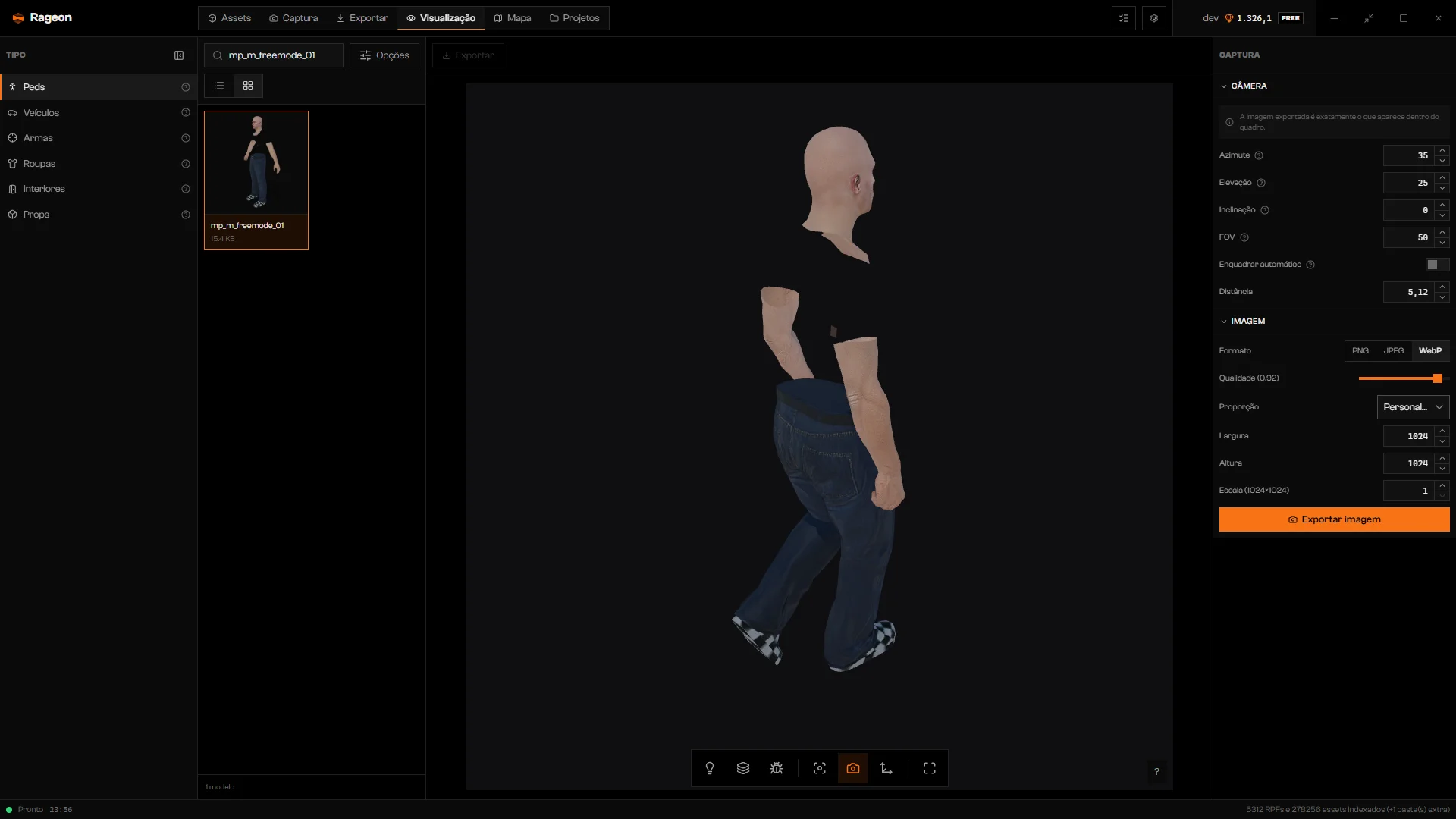Click help icon next to Peds
Image resolution: width=1456 pixels, height=819 pixels.
[186, 87]
